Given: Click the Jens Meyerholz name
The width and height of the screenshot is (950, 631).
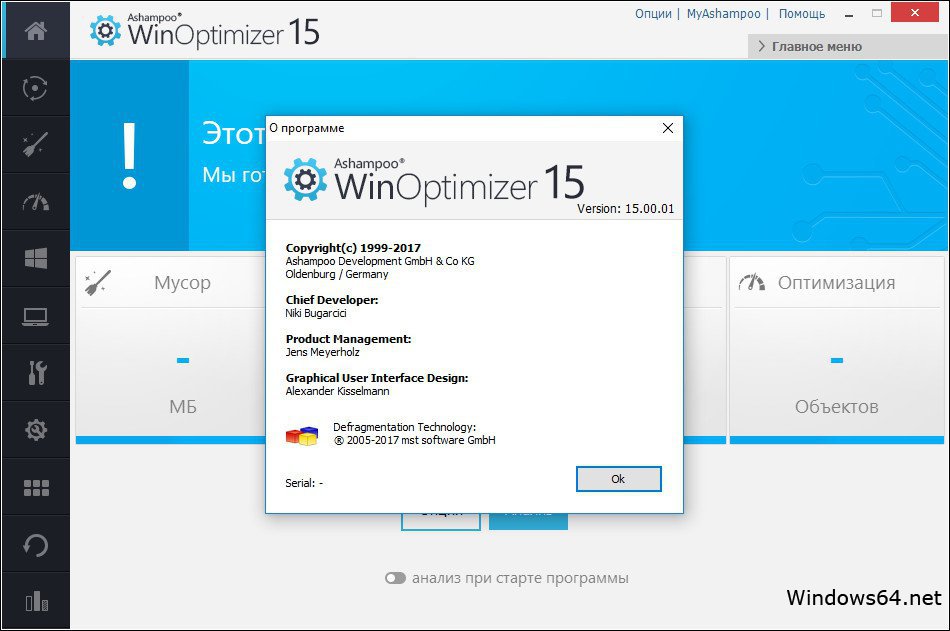Looking at the screenshot, I should pyautogui.click(x=322, y=352).
